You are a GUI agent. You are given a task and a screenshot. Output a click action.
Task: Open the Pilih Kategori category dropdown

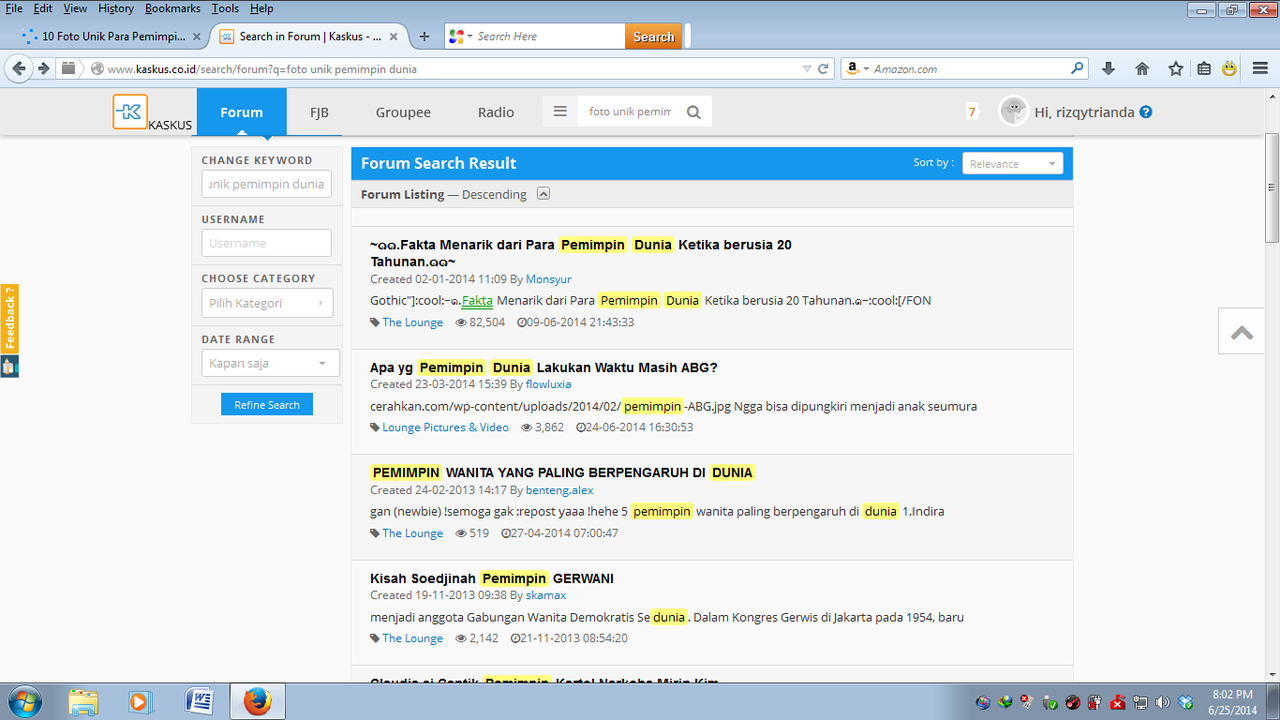click(267, 303)
